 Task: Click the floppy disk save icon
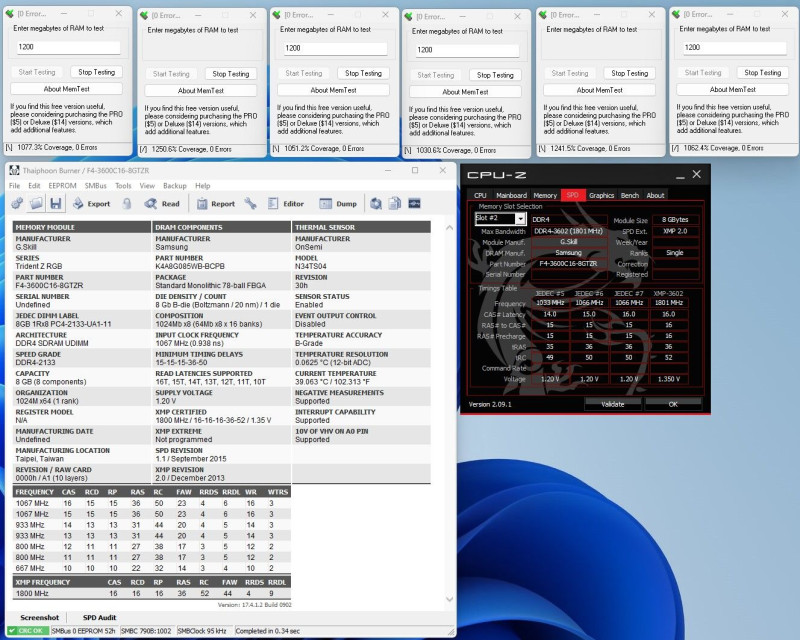click(x=56, y=204)
